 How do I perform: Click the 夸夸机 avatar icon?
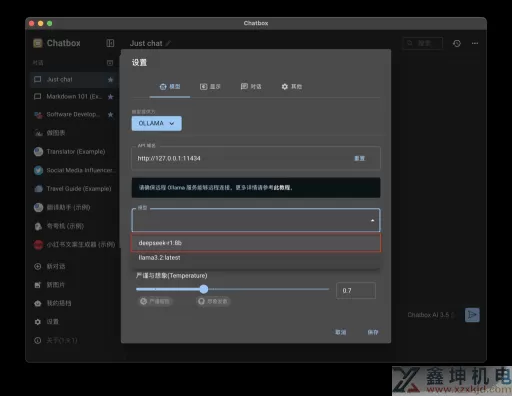[38, 226]
